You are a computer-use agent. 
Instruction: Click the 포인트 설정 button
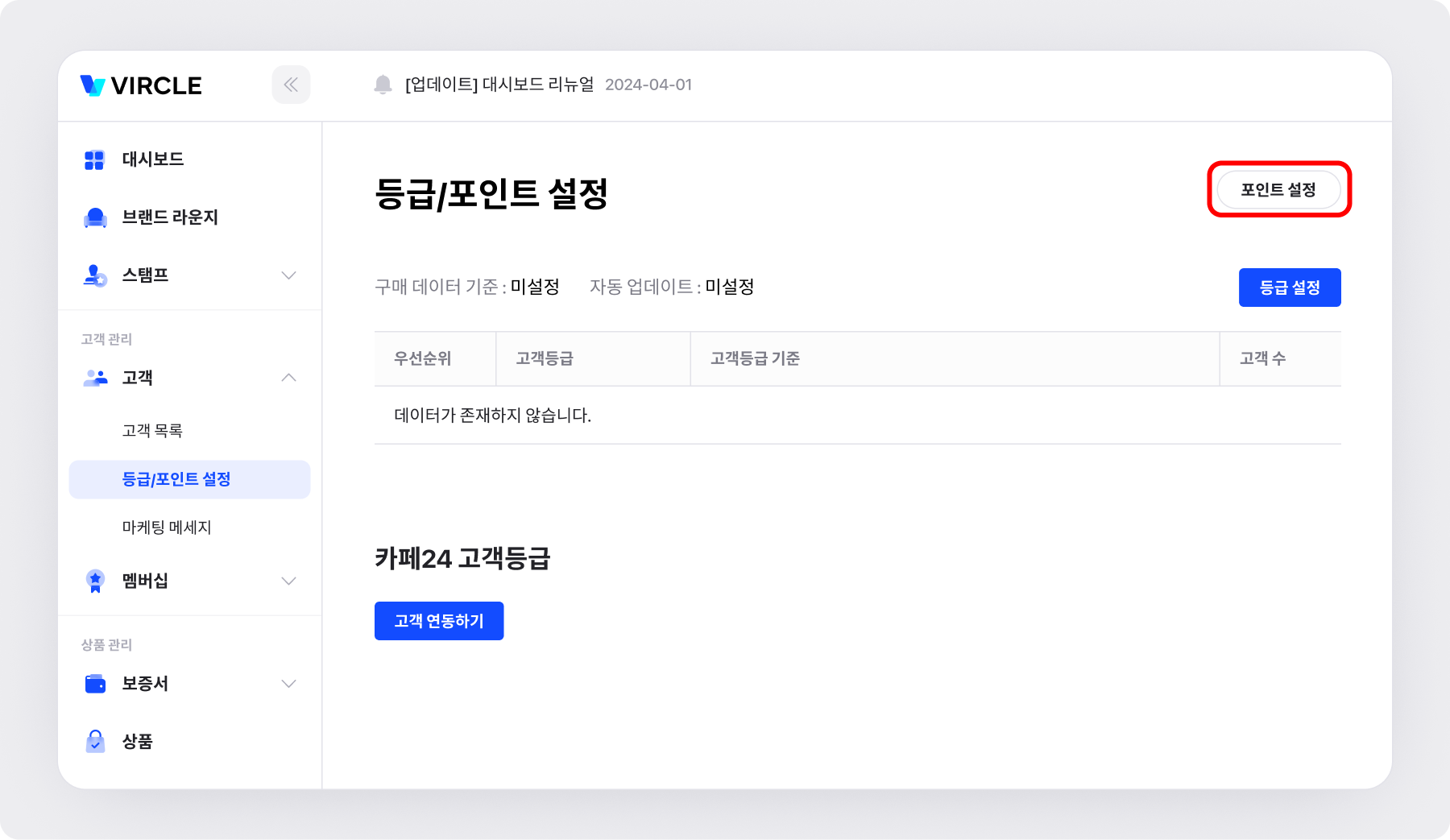(x=1278, y=190)
